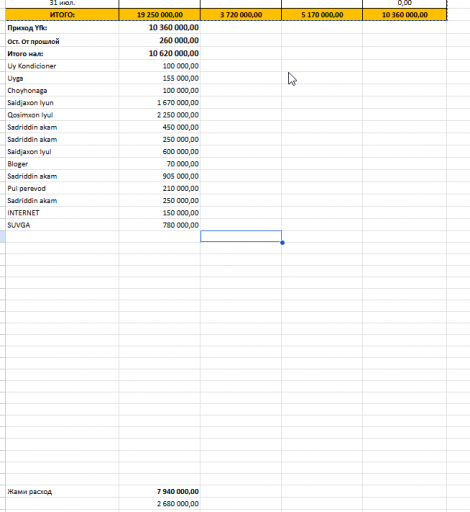Select the 2 250 000,00 amount
This screenshot has width=470, height=512.
point(159,115)
